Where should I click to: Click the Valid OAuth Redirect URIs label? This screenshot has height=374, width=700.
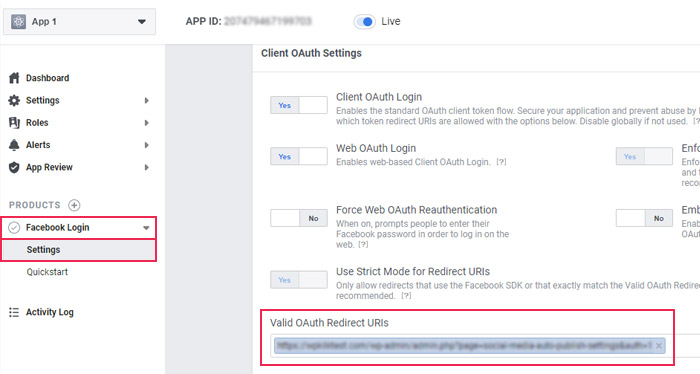click(329, 323)
